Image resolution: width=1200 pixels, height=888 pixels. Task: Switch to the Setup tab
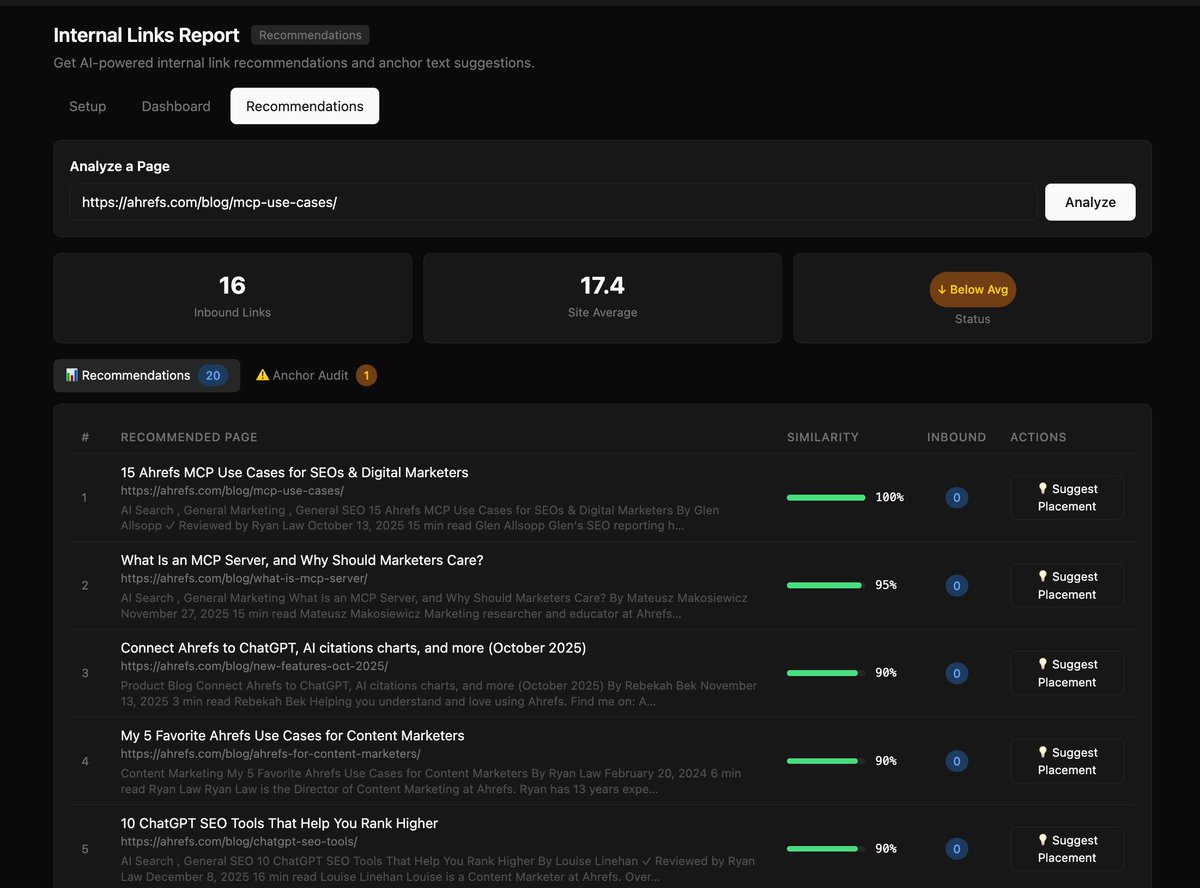pyautogui.click(x=87, y=106)
